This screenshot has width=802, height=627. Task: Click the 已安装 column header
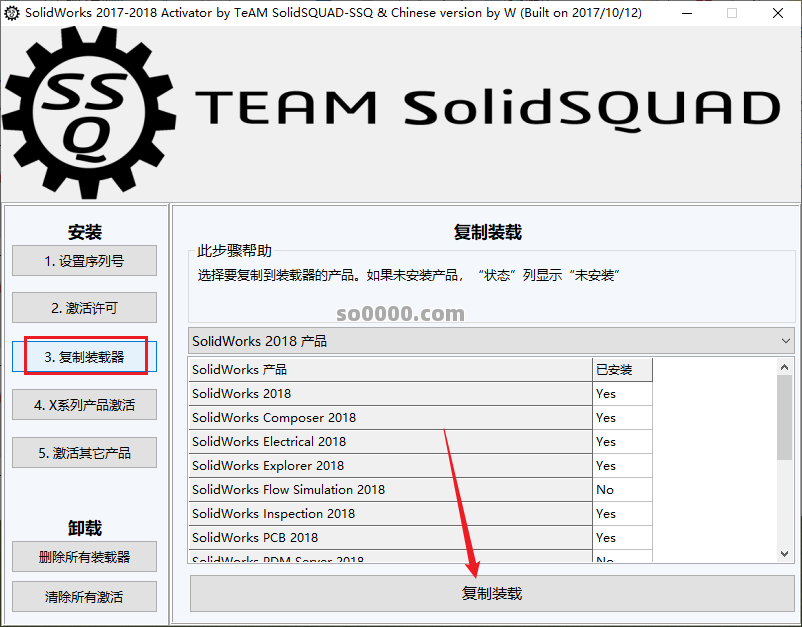point(622,369)
